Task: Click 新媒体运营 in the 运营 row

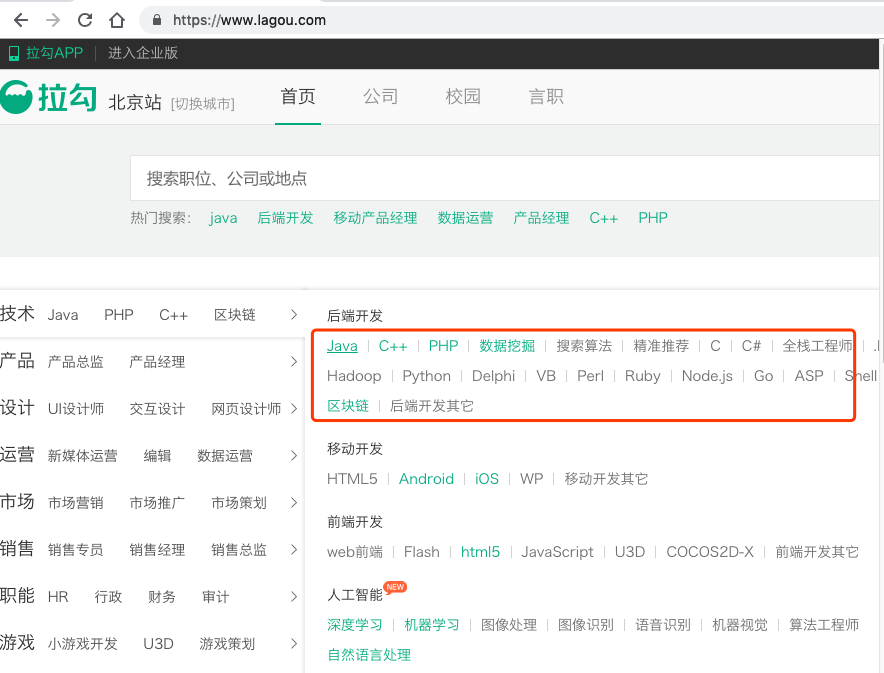Action: pyautogui.click(x=82, y=455)
